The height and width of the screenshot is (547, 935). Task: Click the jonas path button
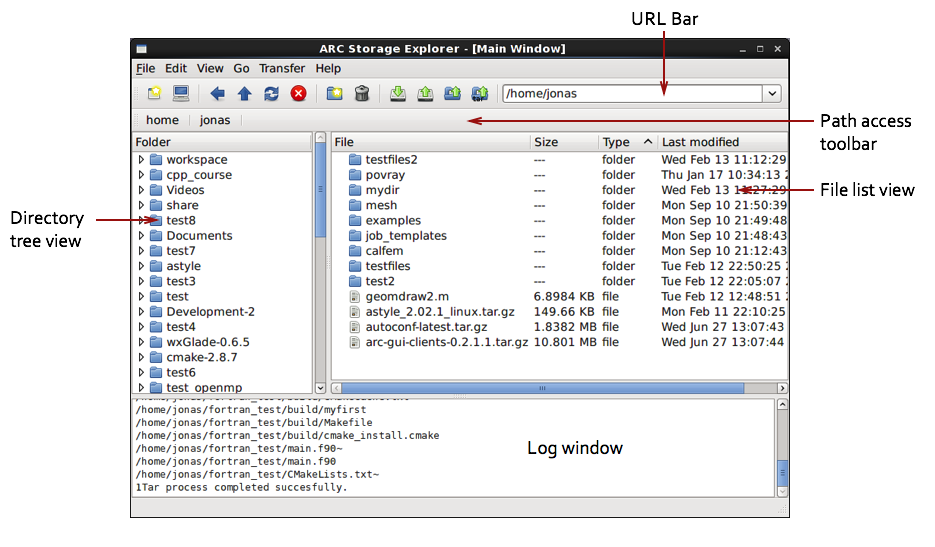coord(215,120)
